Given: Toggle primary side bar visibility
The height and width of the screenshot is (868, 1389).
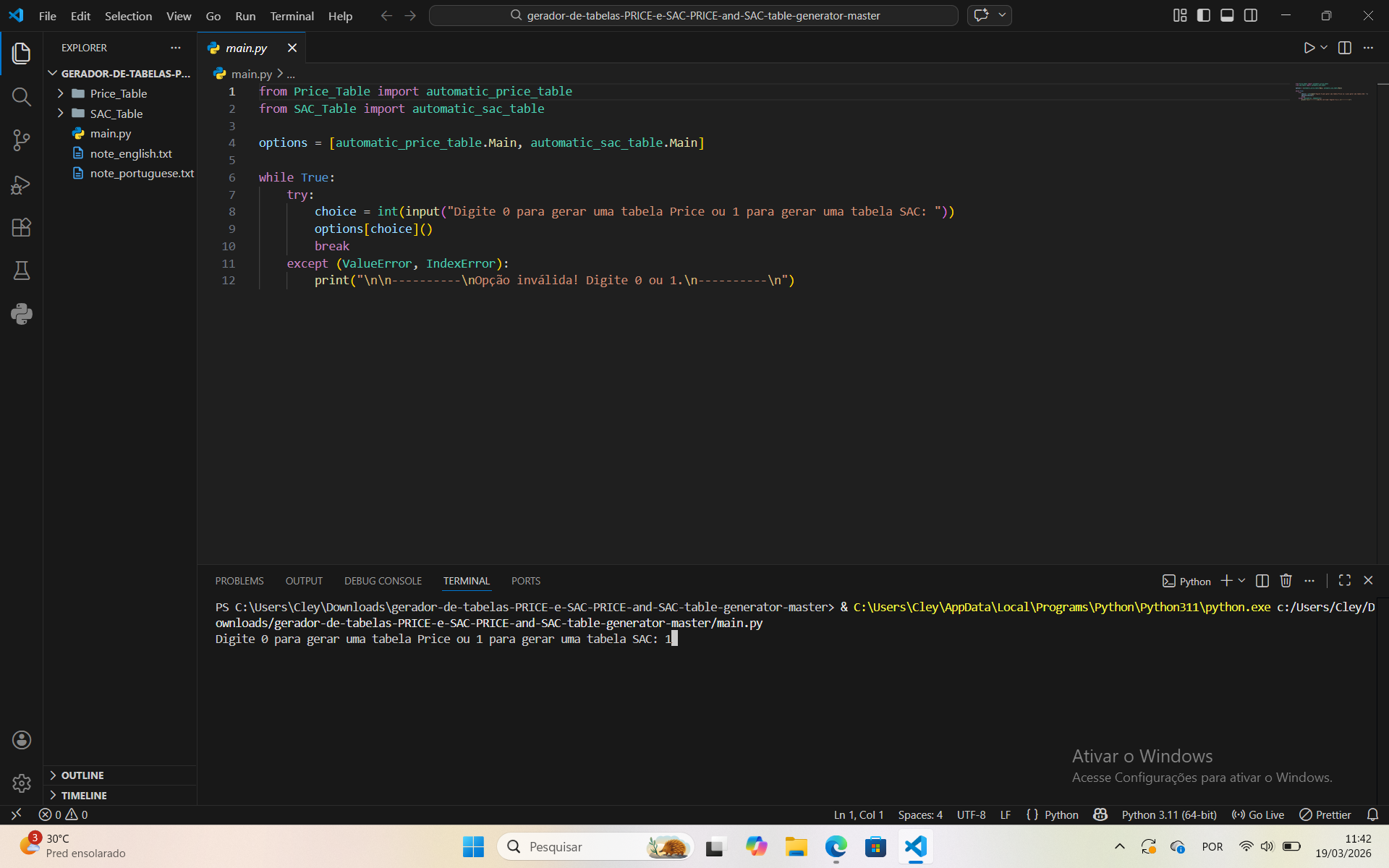Looking at the screenshot, I should click(x=1204, y=15).
